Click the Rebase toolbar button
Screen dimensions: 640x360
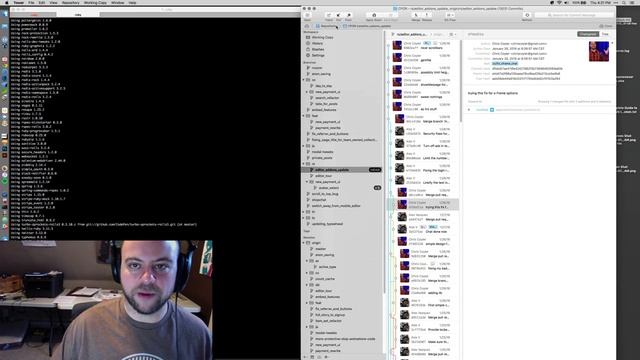[427, 16]
